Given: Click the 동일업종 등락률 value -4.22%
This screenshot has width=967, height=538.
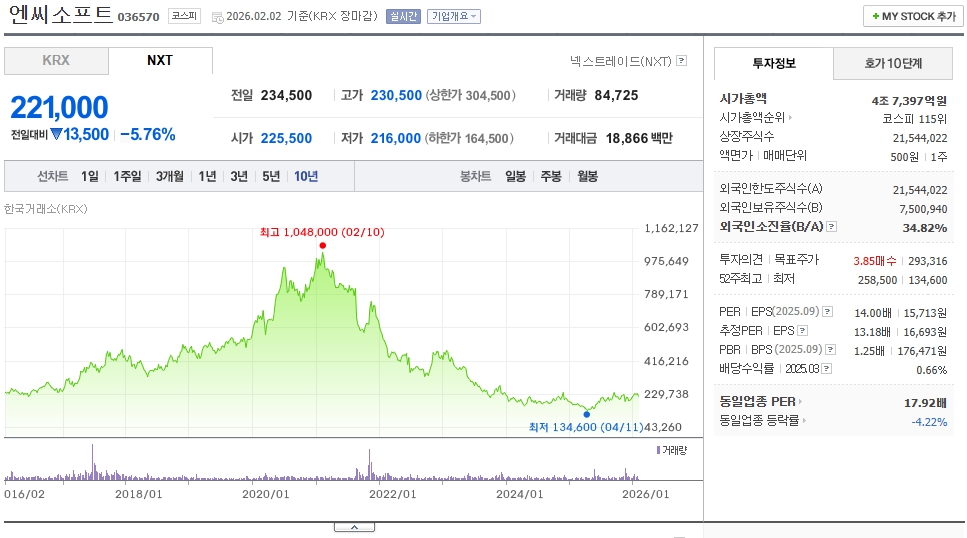Looking at the screenshot, I should coord(929,422).
